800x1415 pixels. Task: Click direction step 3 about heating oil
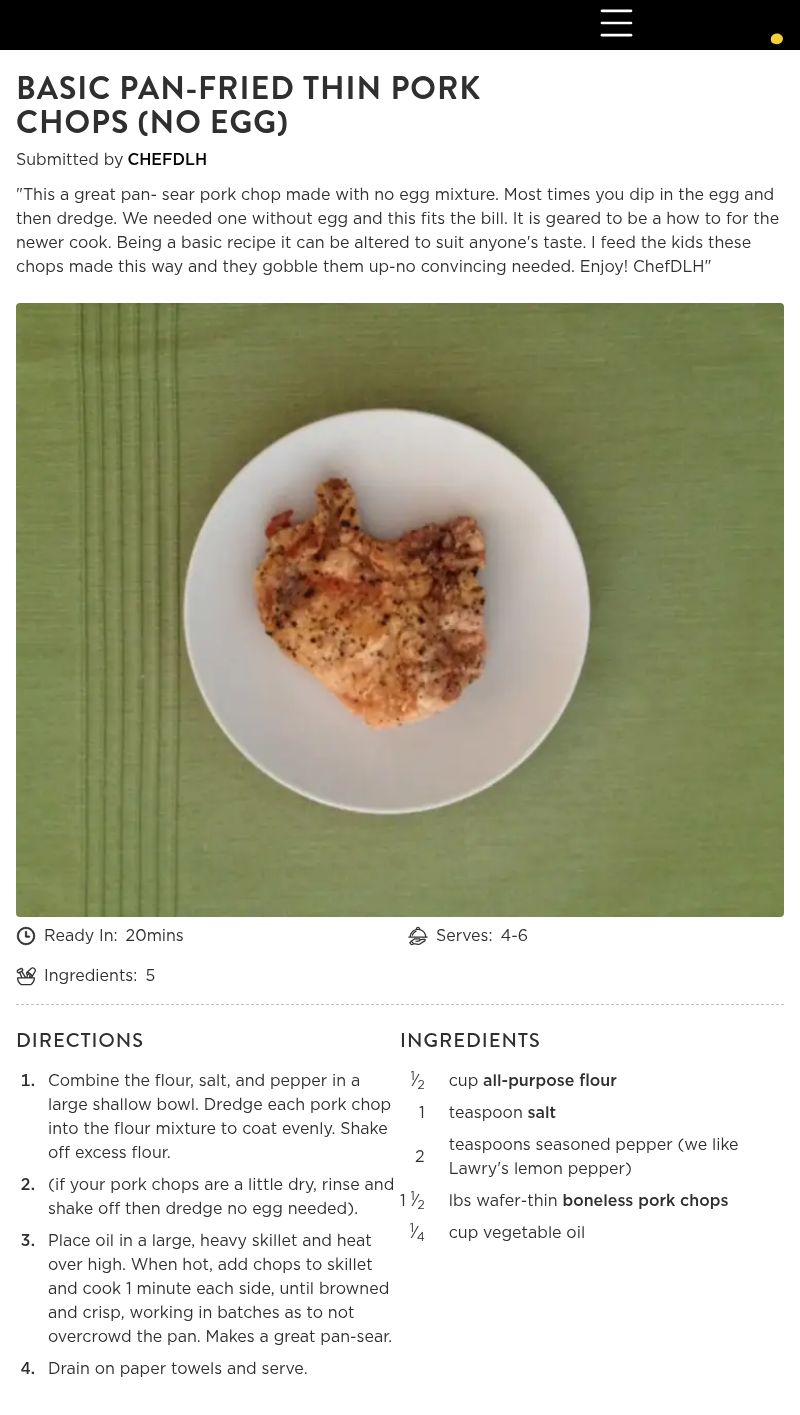[219, 1289]
